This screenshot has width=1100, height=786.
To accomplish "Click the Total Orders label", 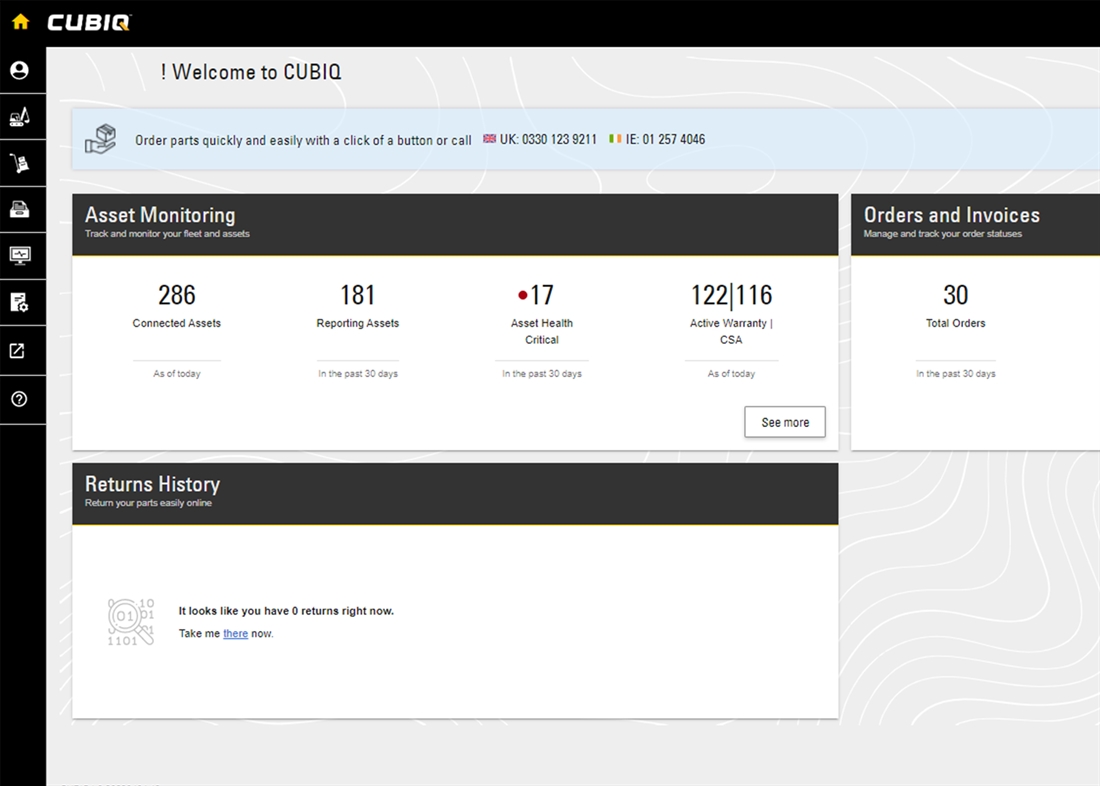I will [x=955, y=323].
